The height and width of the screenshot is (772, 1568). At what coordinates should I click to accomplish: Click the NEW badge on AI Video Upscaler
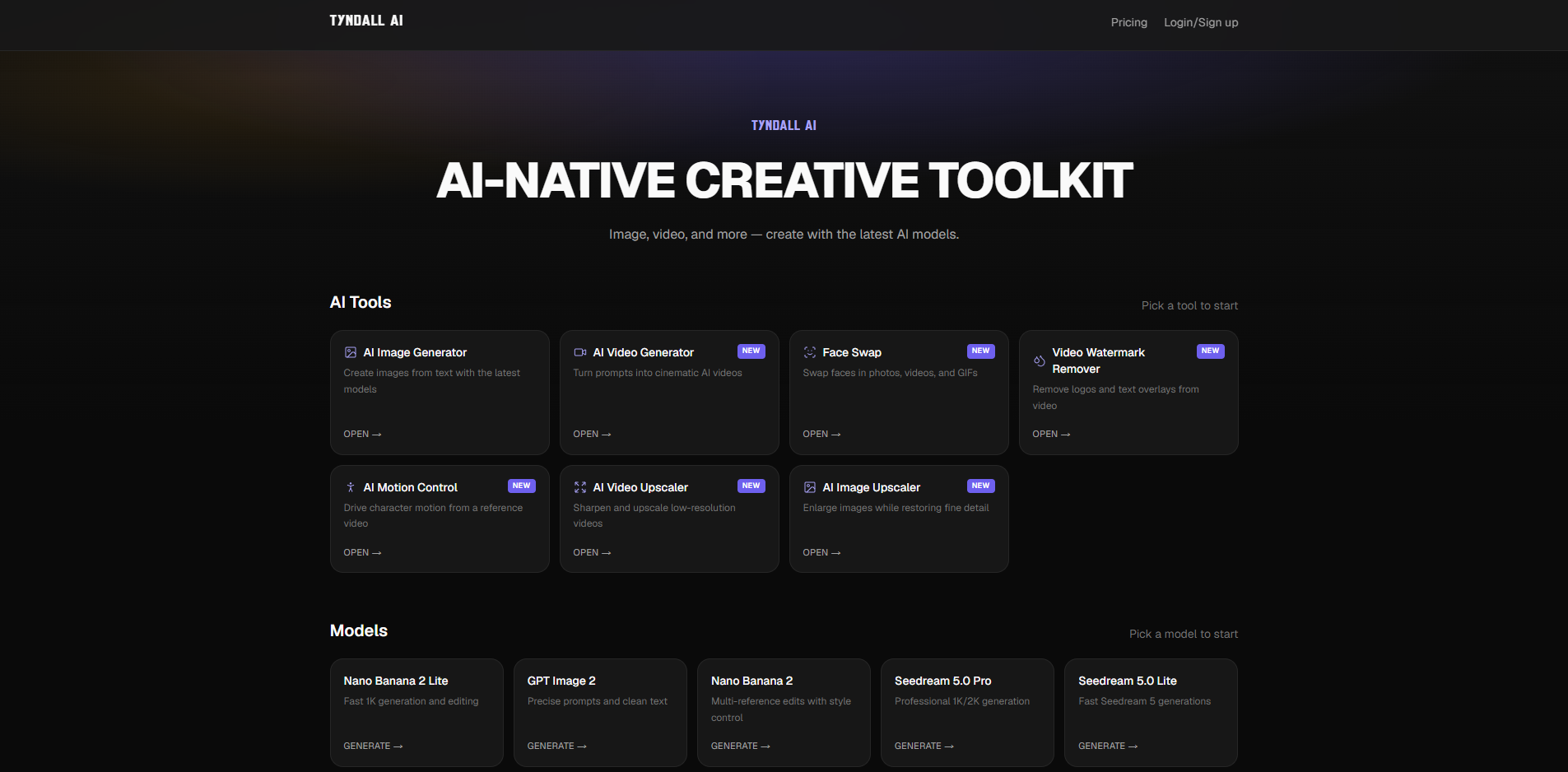[751, 486]
